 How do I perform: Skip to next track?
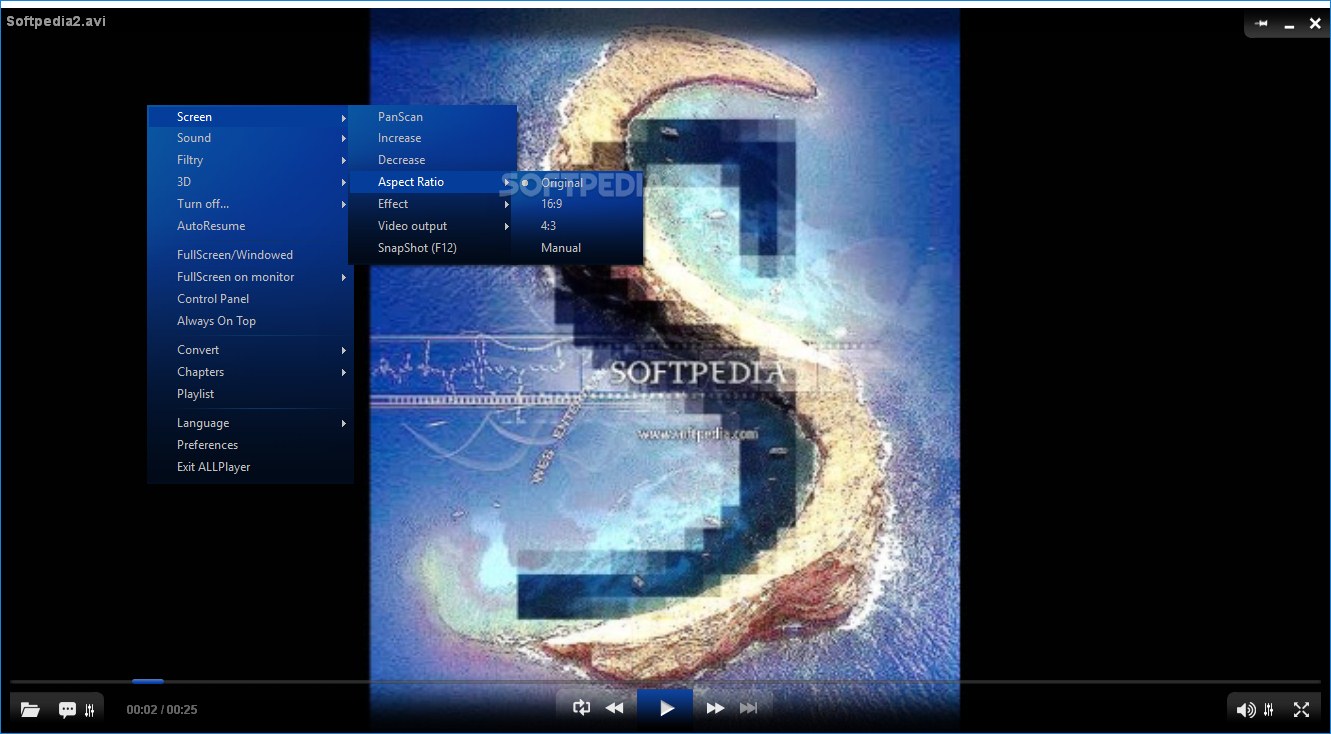click(748, 708)
